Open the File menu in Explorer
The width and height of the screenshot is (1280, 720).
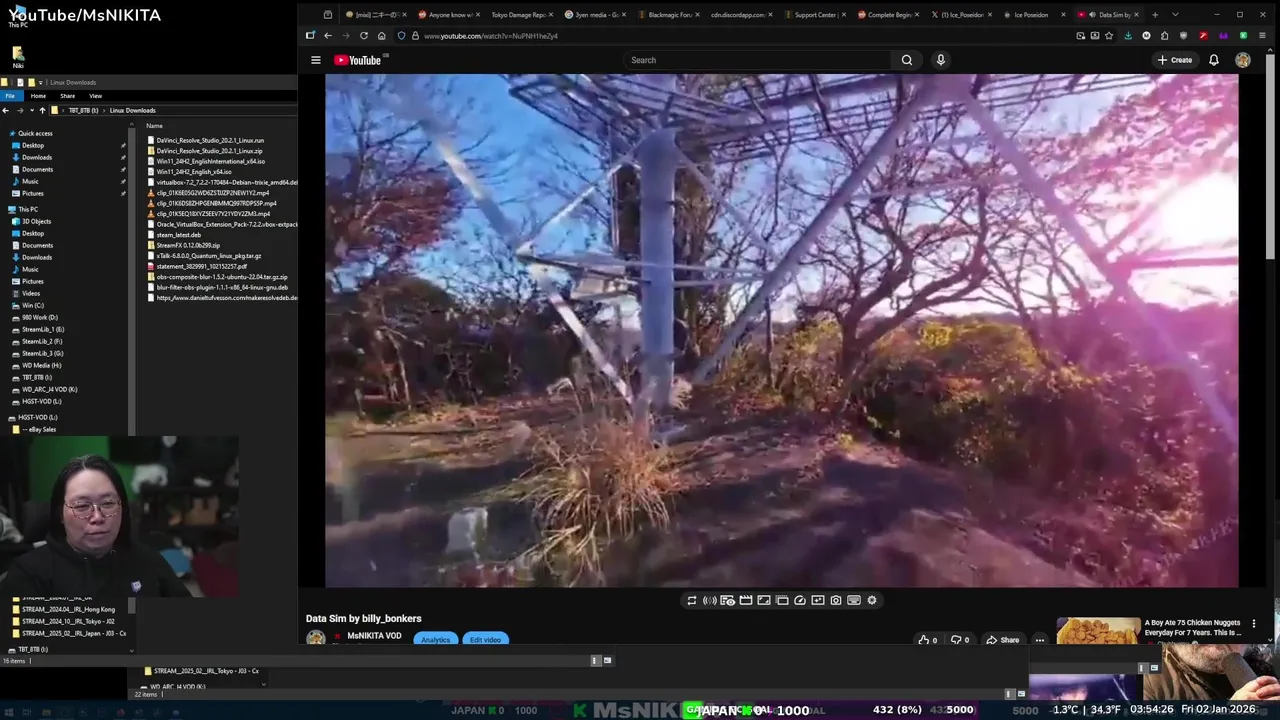tap(10, 96)
